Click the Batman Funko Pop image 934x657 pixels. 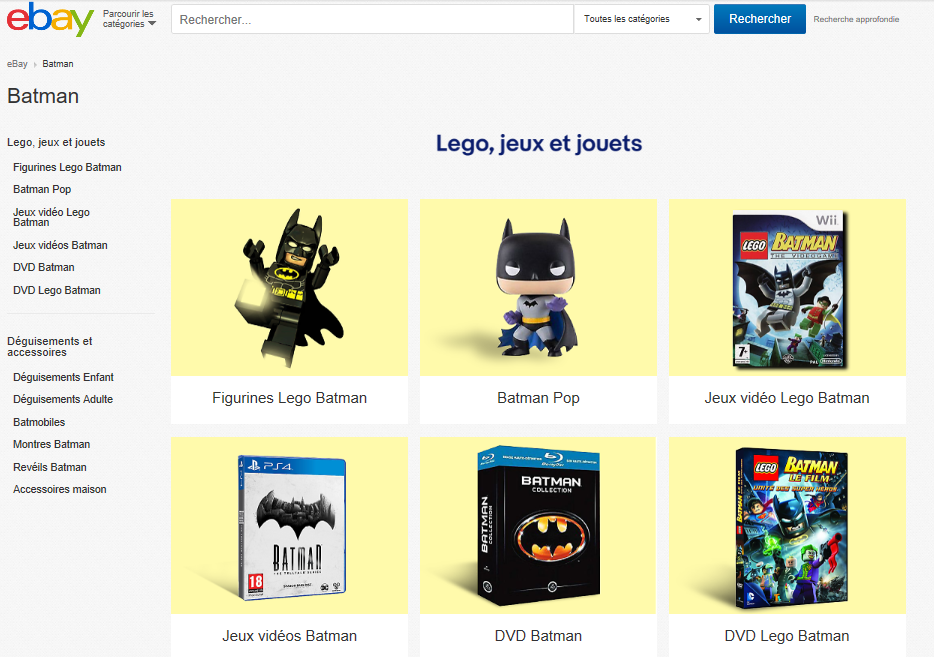click(538, 288)
